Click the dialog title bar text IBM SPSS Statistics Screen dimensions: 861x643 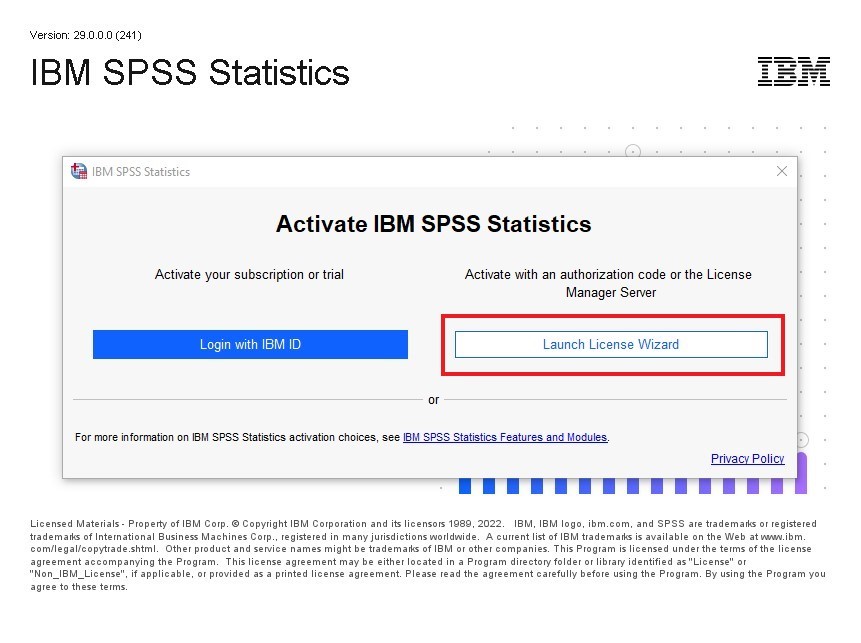(x=141, y=172)
